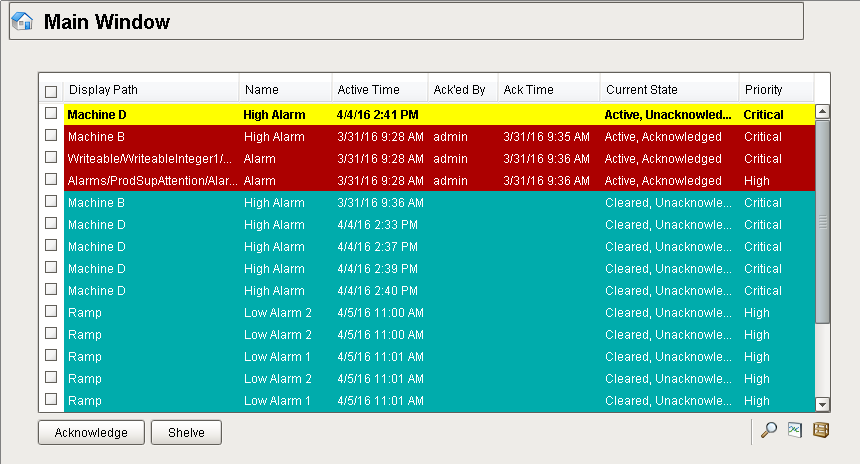Viewport: 860px width, 464px height.
Task: Click the Shelve button
Action: [x=186, y=432]
